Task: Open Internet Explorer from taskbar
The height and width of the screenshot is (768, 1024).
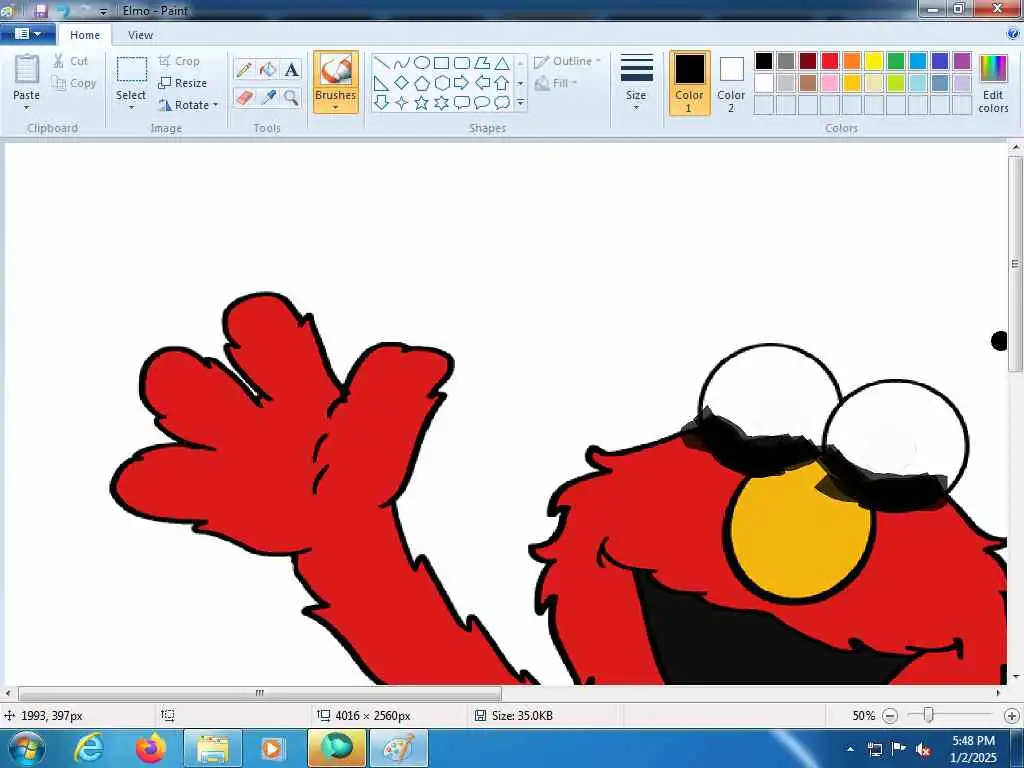Action: pos(89,748)
